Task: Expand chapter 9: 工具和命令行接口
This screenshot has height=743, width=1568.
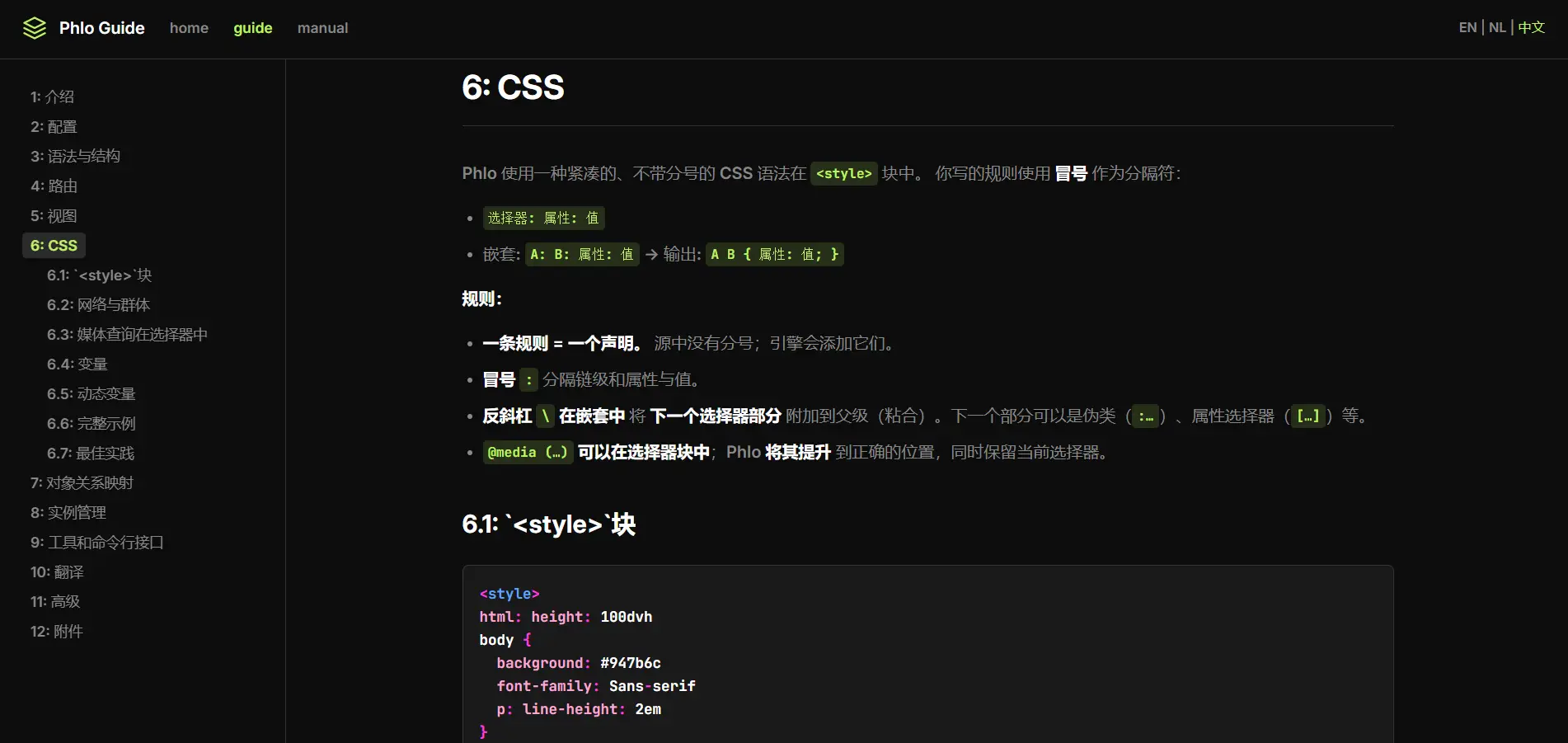Action: [x=96, y=543]
